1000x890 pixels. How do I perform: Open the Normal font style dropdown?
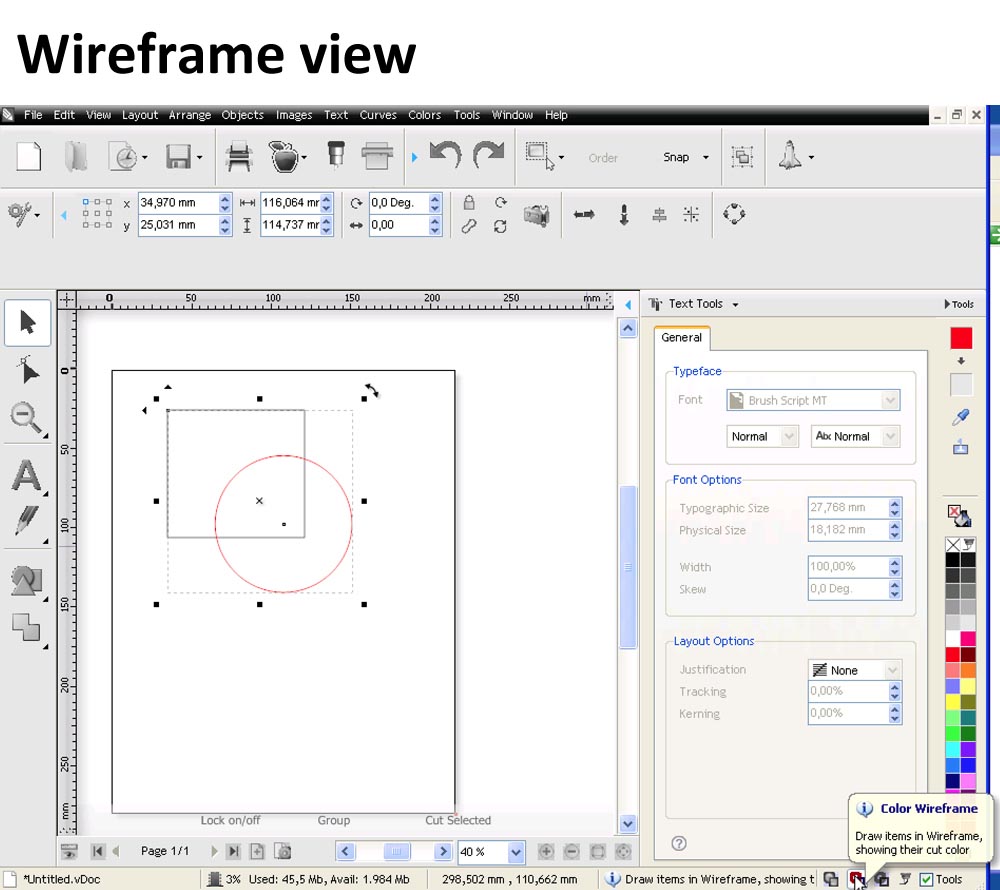click(x=790, y=437)
